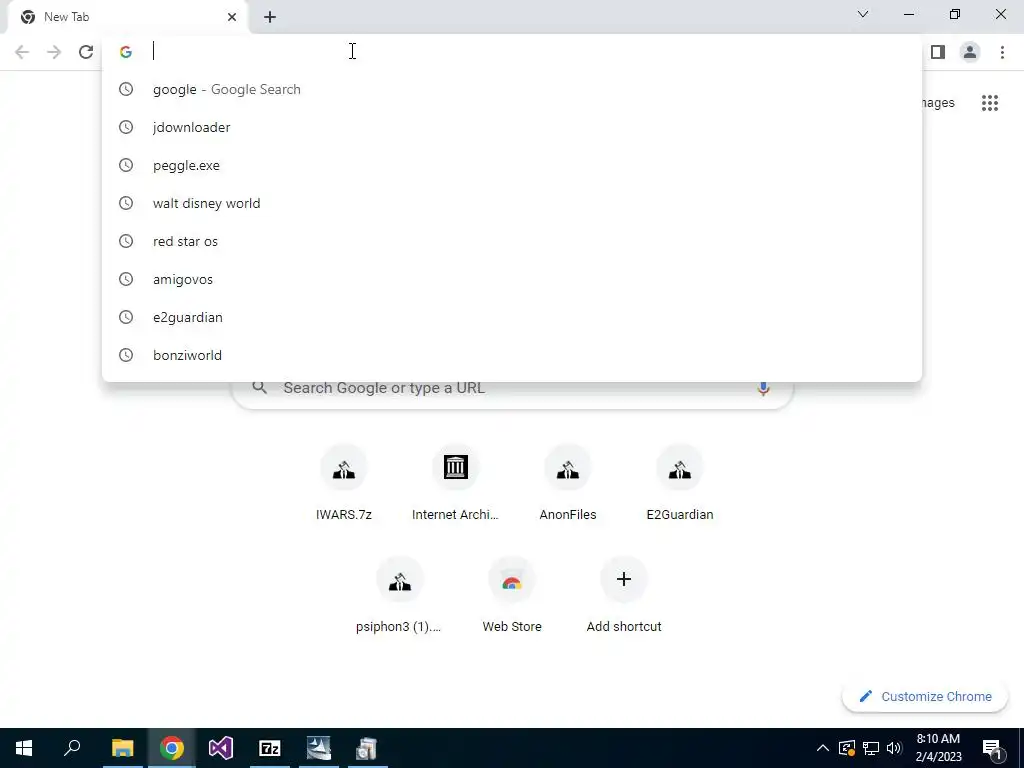Image resolution: width=1024 pixels, height=768 pixels.
Task: Open the AnonFiles shortcut
Action: point(568,483)
